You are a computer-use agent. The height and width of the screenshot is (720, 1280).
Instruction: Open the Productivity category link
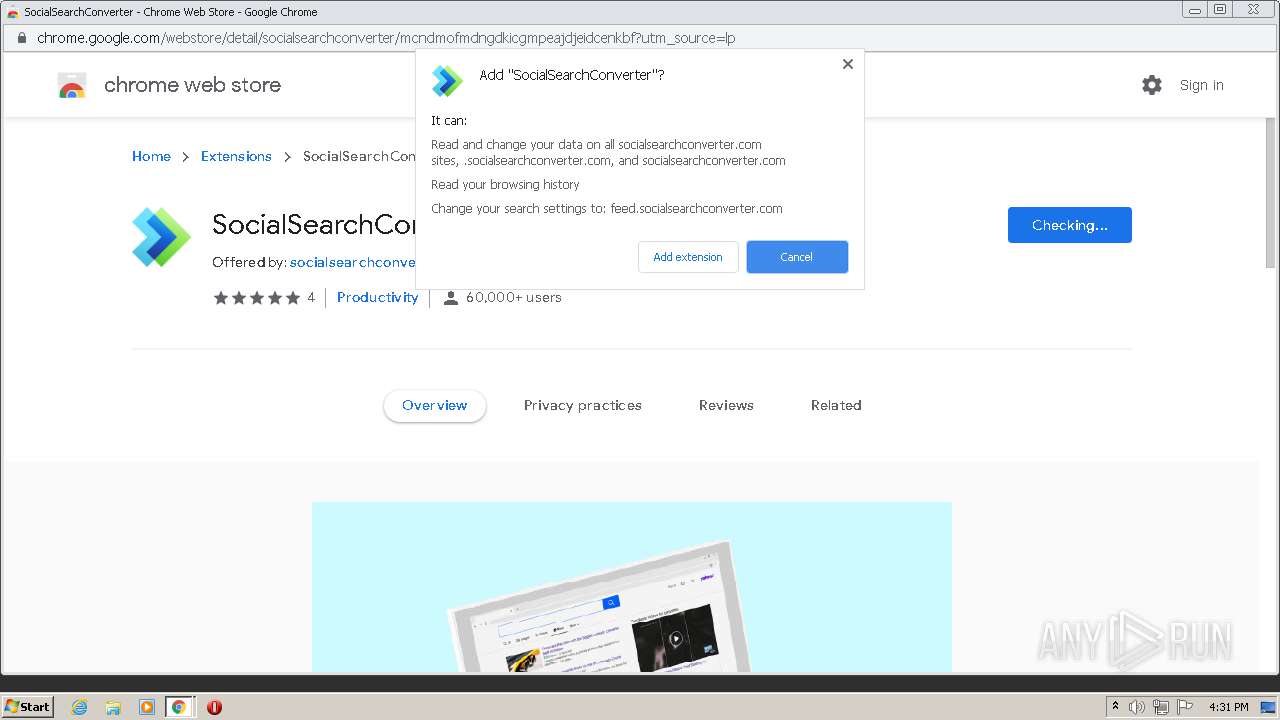[x=377, y=297]
